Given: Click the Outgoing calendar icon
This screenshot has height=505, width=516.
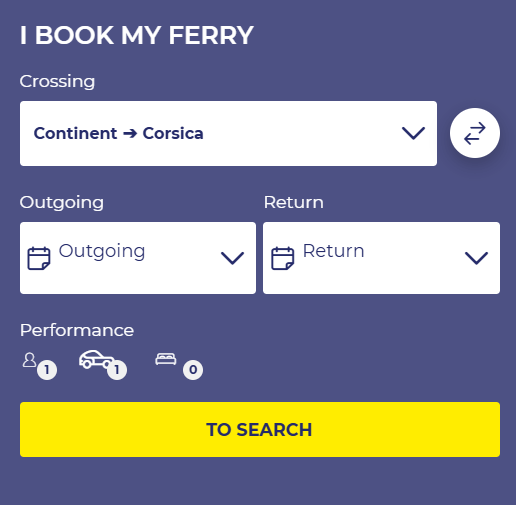Looking at the screenshot, I should coord(39,258).
